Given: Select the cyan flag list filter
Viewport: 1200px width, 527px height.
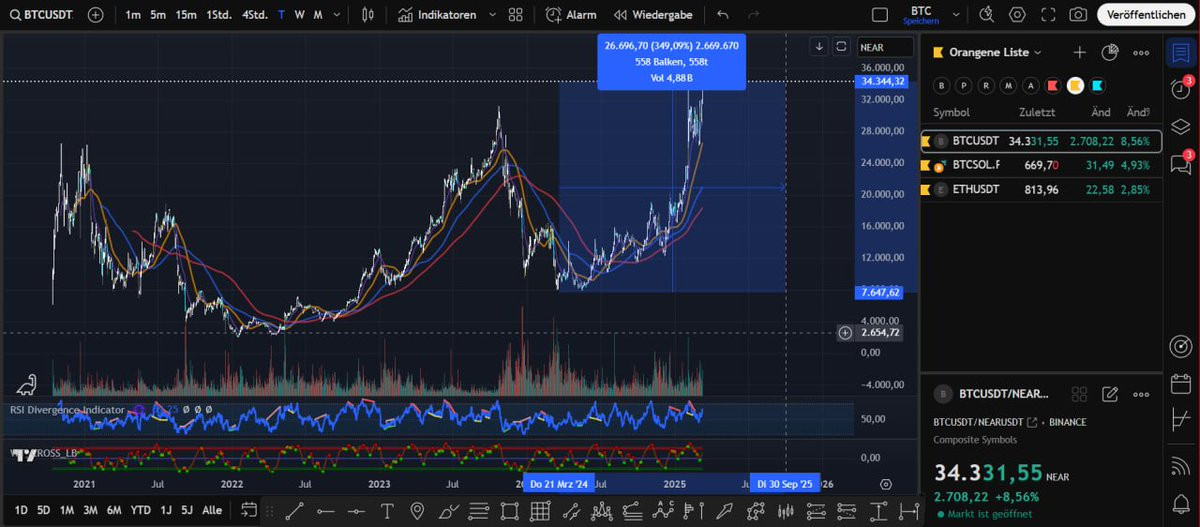Looking at the screenshot, I should coord(1097,85).
